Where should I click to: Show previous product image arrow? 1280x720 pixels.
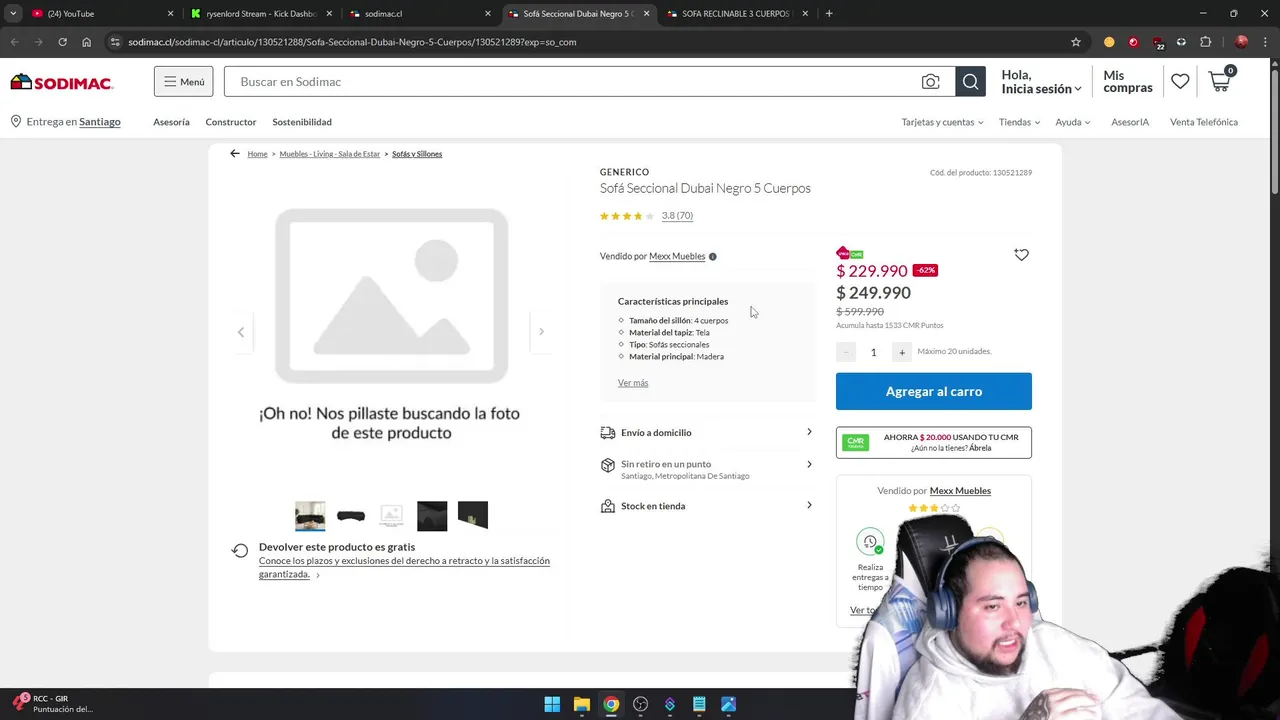pos(241,332)
